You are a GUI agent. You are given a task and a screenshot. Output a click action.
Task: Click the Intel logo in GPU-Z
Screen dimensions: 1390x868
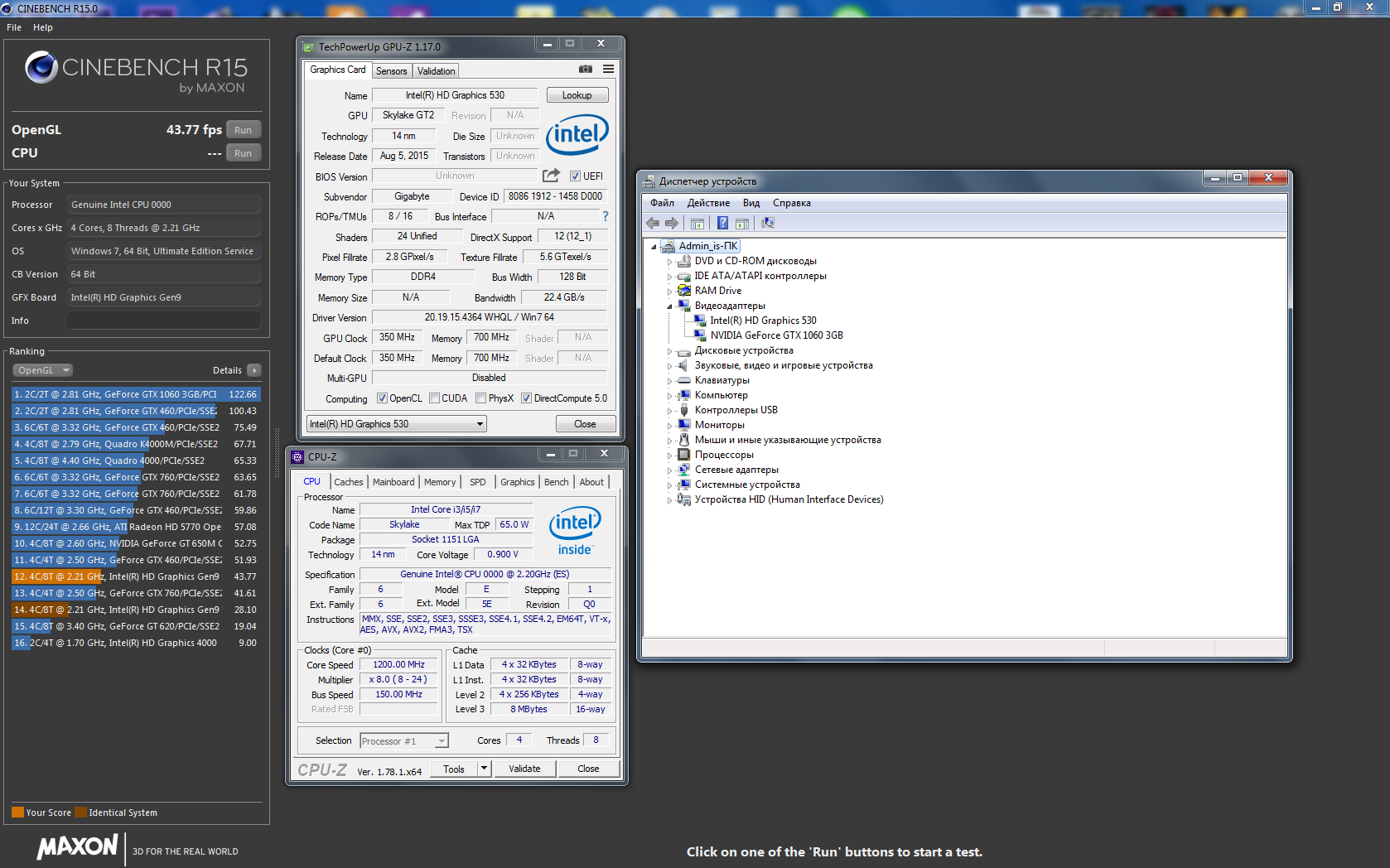pos(577,134)
